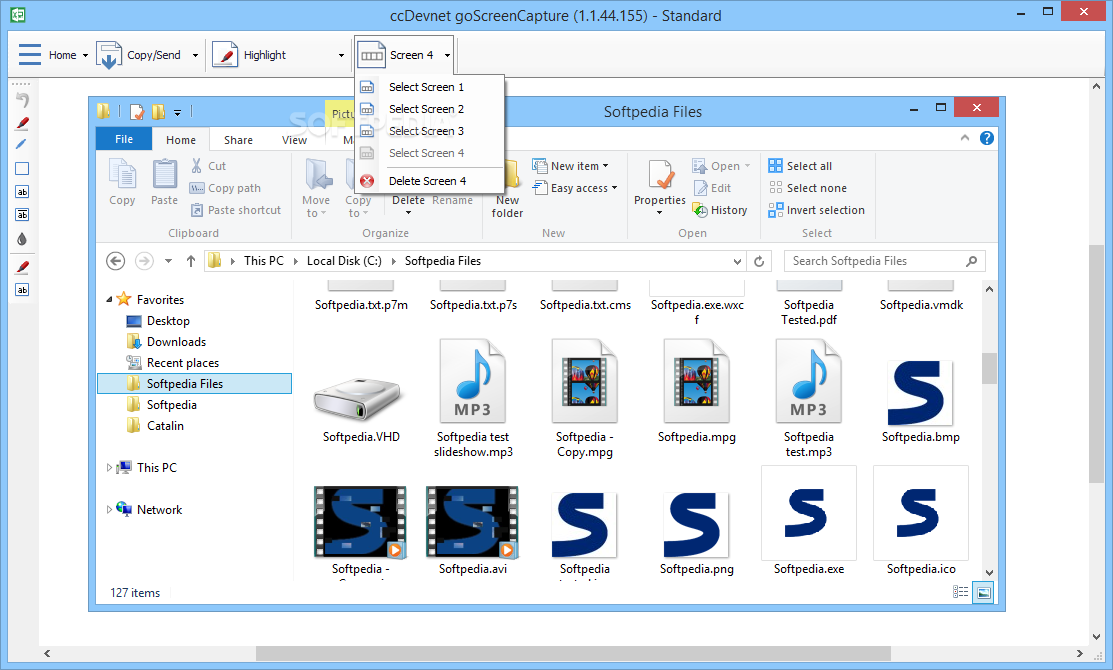
Task: Select the Softpedia.bmp file thumbnail
Action: 921,392
